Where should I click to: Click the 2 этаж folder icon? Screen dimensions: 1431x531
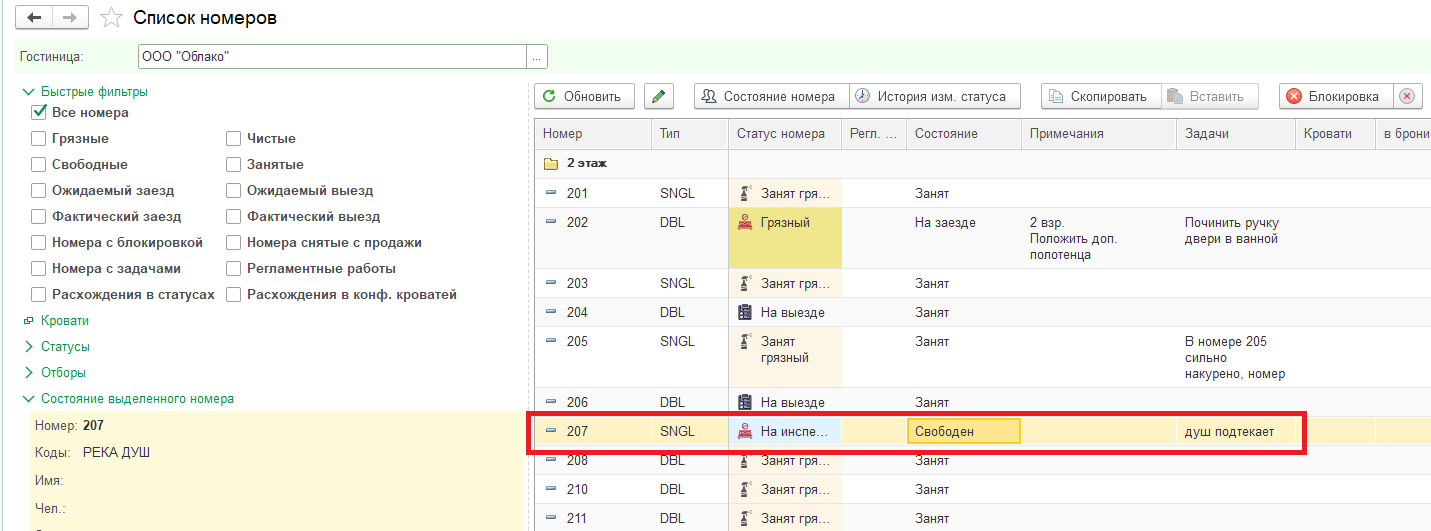click(550, 163)
